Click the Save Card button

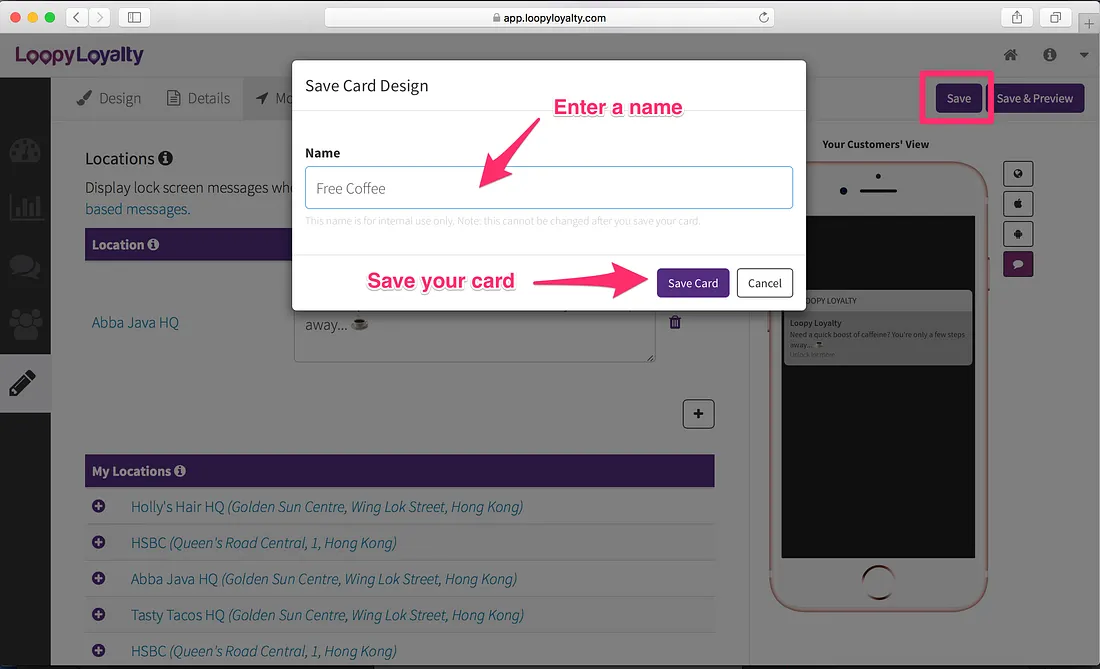click(692, 283)
